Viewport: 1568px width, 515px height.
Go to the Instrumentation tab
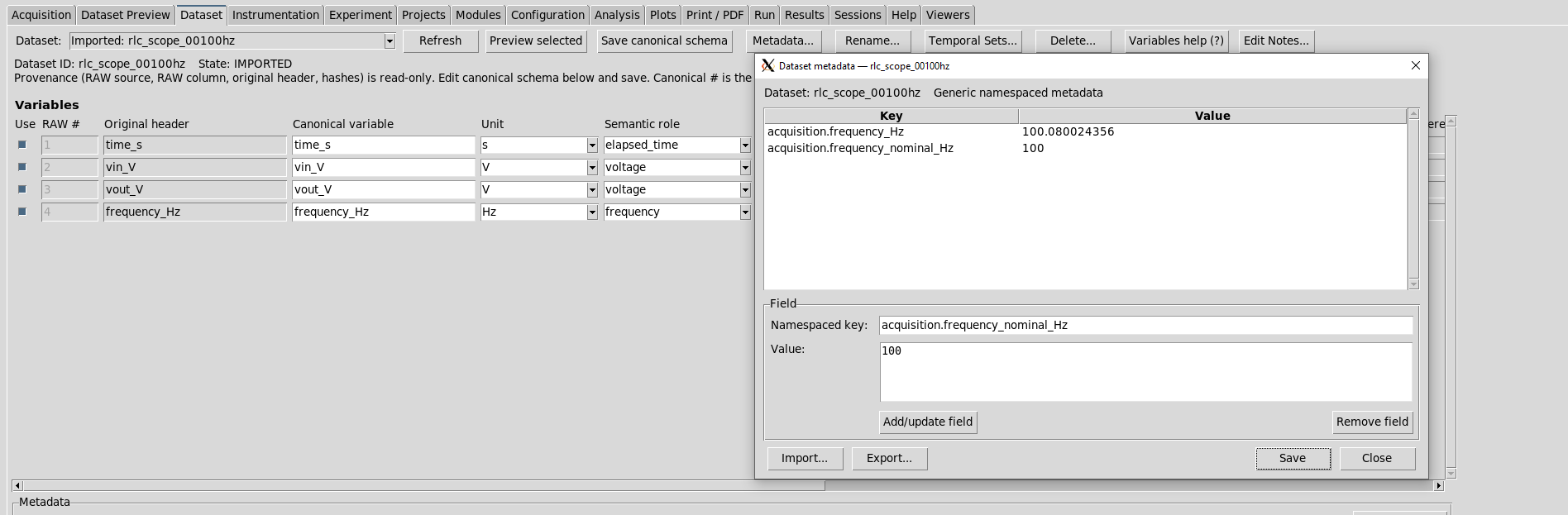275,15
